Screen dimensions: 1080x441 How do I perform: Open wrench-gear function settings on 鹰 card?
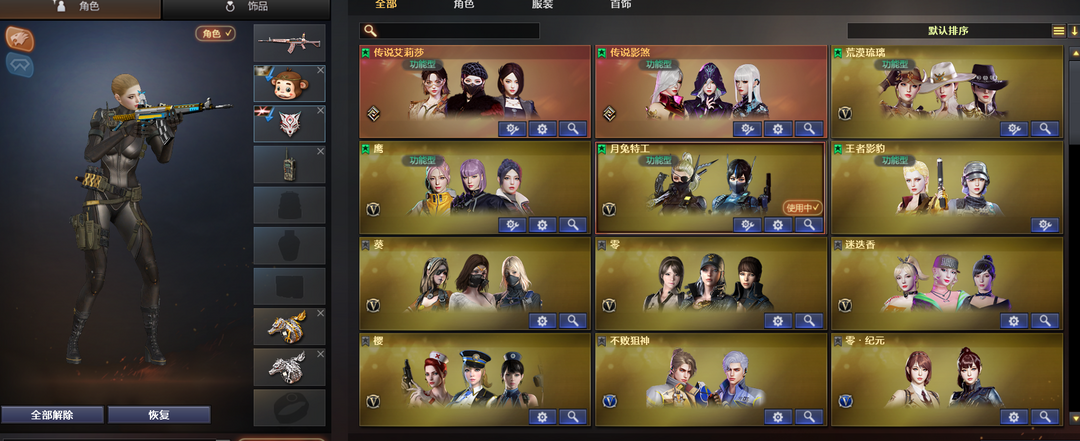(x=512, y=225)
